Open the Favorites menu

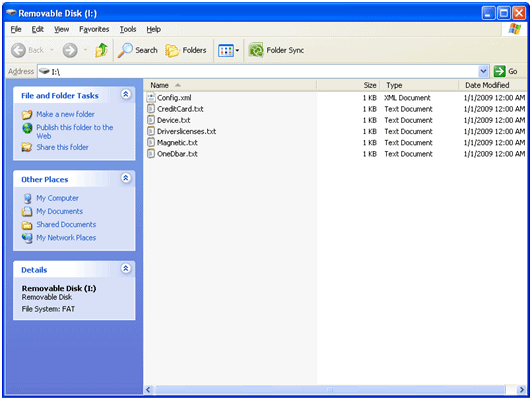pyautogui.click(x=94, y=30)
